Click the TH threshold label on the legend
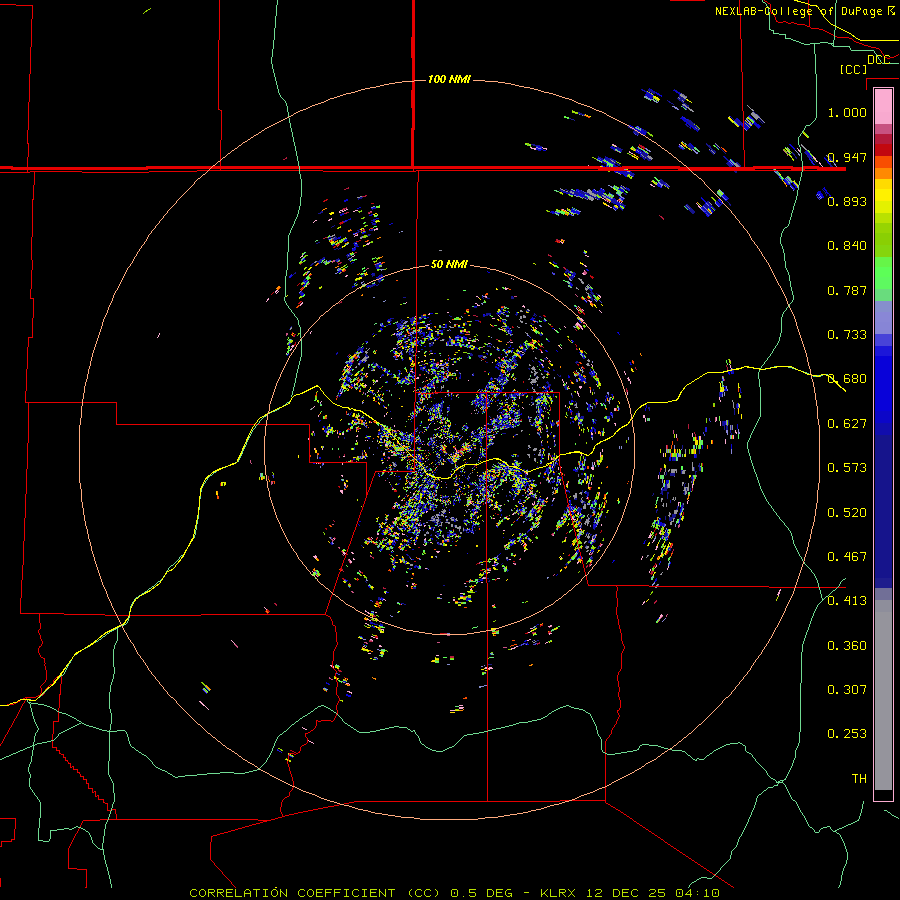Viewport: 900px width, 900px height. pyautogui.click(x=859, y=779)
